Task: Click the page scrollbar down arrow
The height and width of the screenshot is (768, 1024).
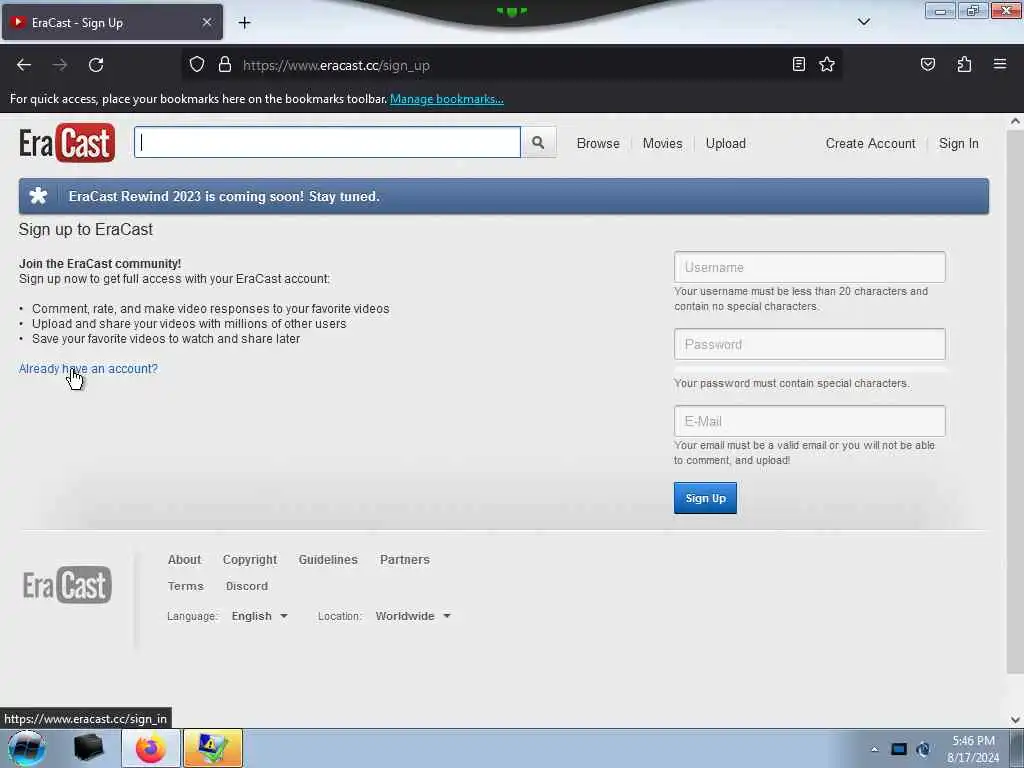Action: (x=1015, y=720)
